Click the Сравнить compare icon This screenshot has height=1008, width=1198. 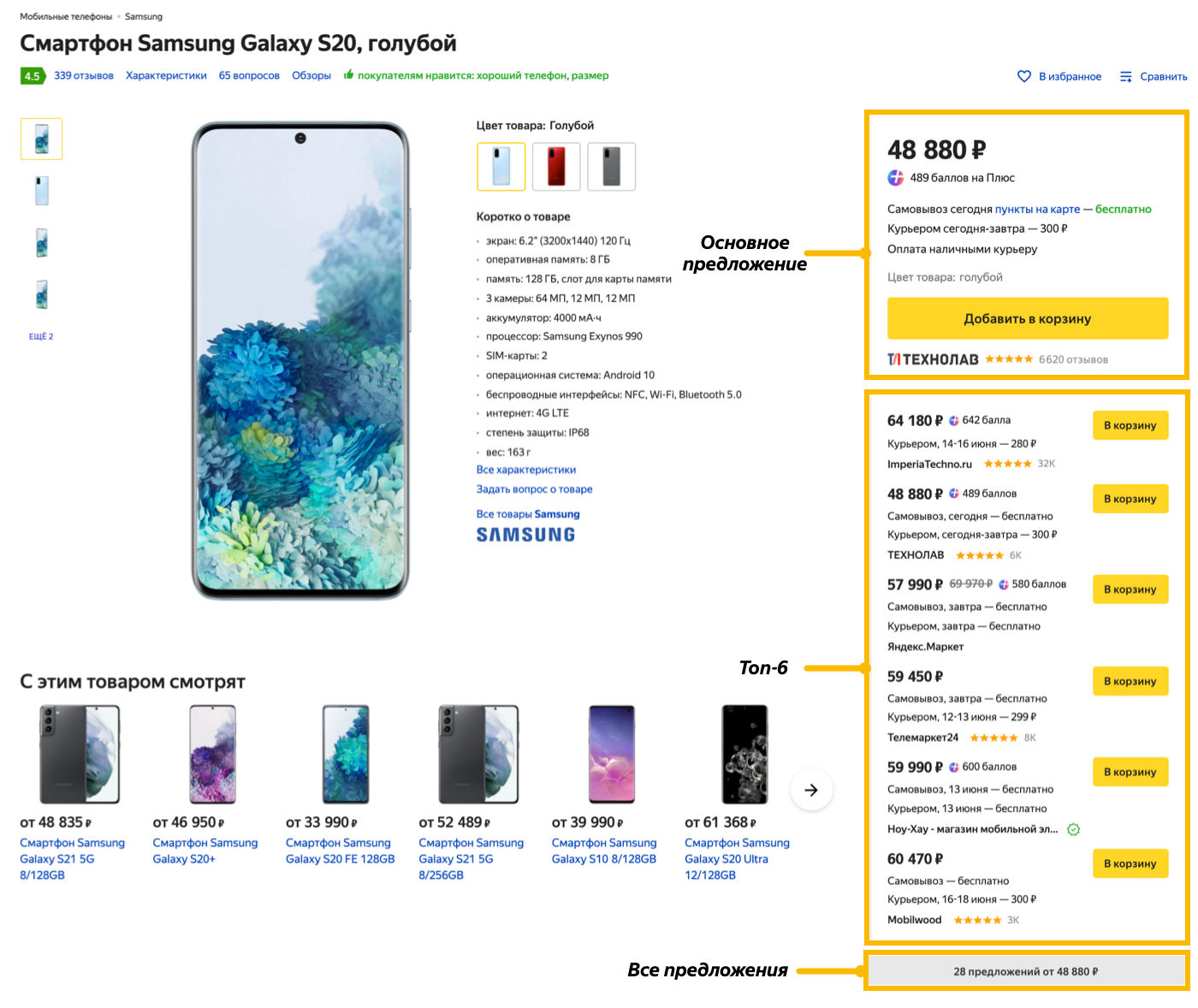pos(1126,77)
